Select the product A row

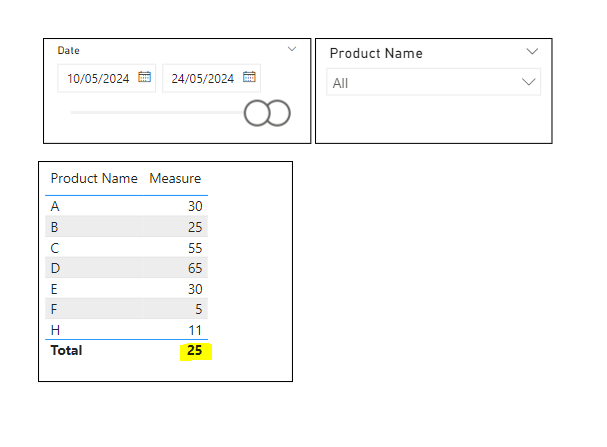tap(127, 206)
